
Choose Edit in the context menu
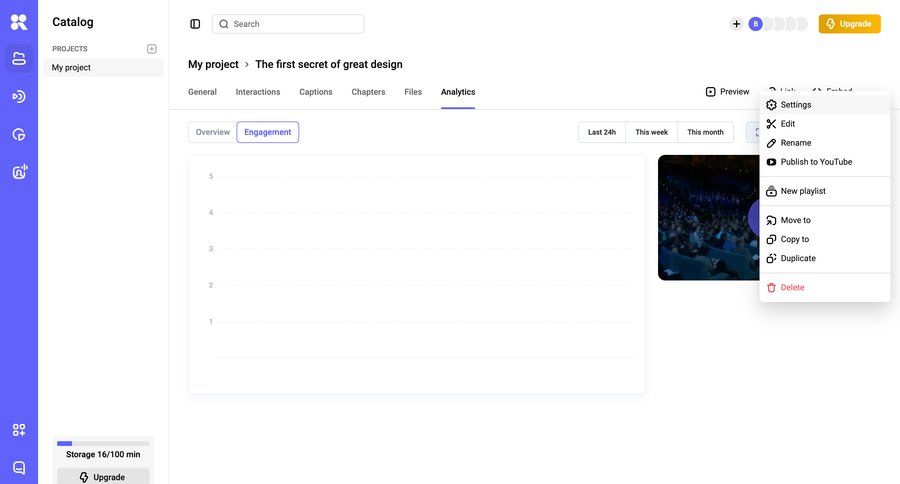[x=825, y=124]
